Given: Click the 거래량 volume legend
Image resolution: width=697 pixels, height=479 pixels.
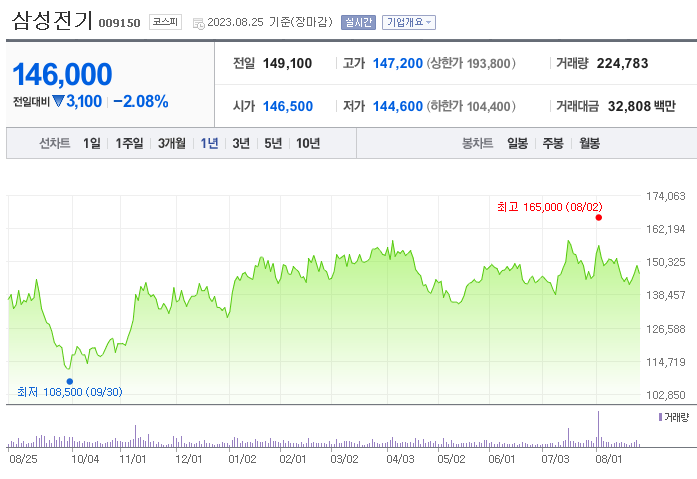Looking at the screenshot, I should [x=673, y=417].
